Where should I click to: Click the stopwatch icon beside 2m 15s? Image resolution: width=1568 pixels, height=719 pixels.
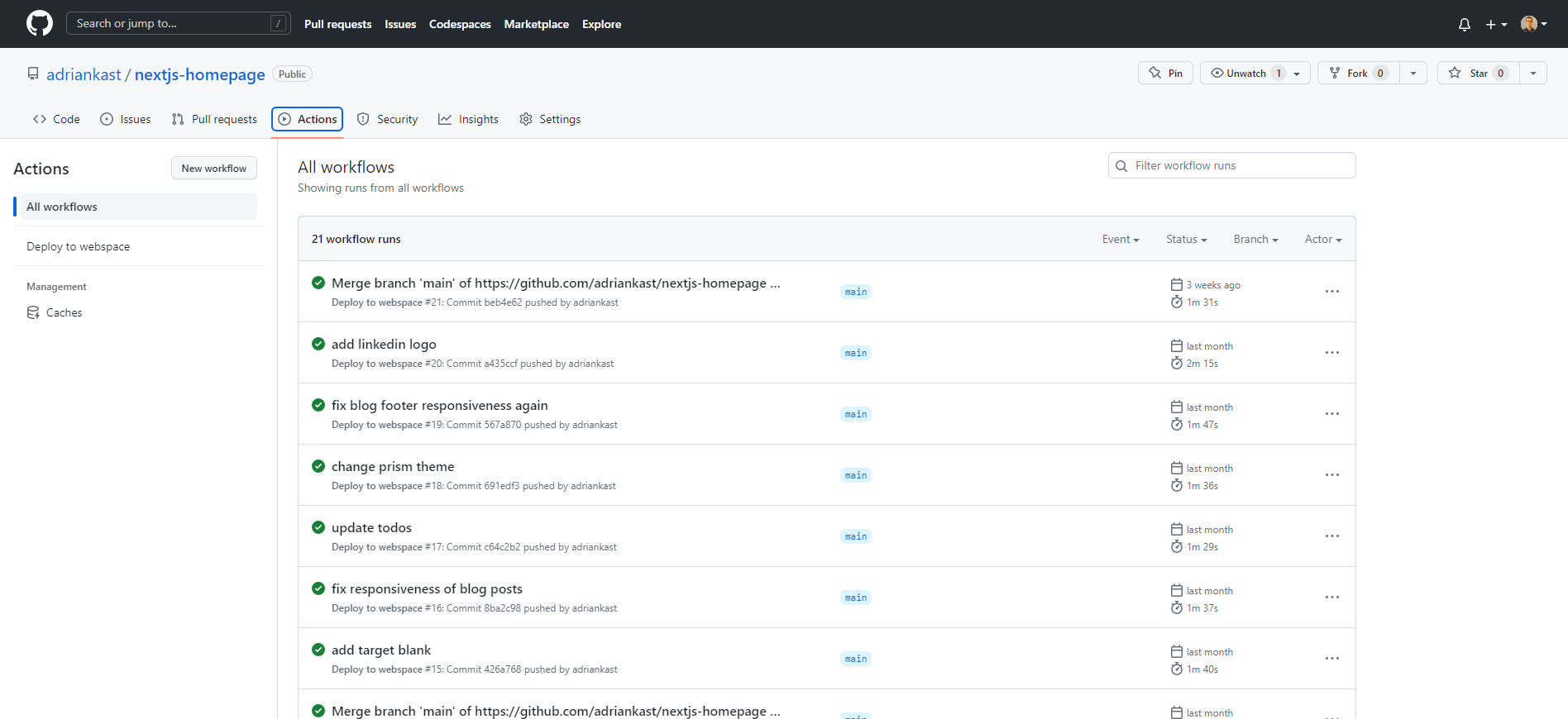[x=1177, y=364]
